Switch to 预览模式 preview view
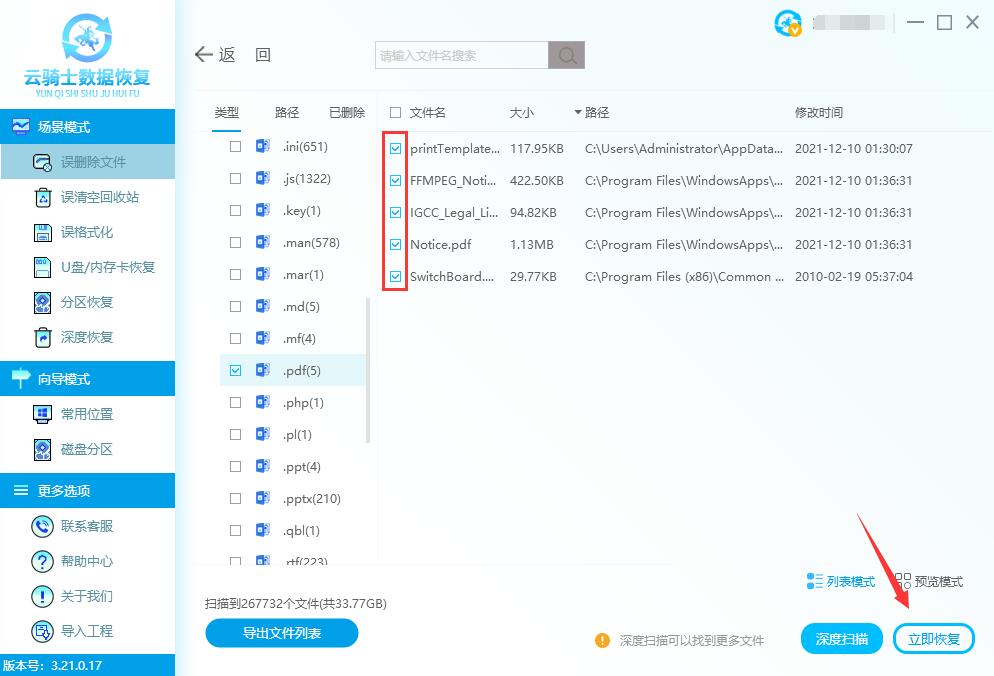 929,581
